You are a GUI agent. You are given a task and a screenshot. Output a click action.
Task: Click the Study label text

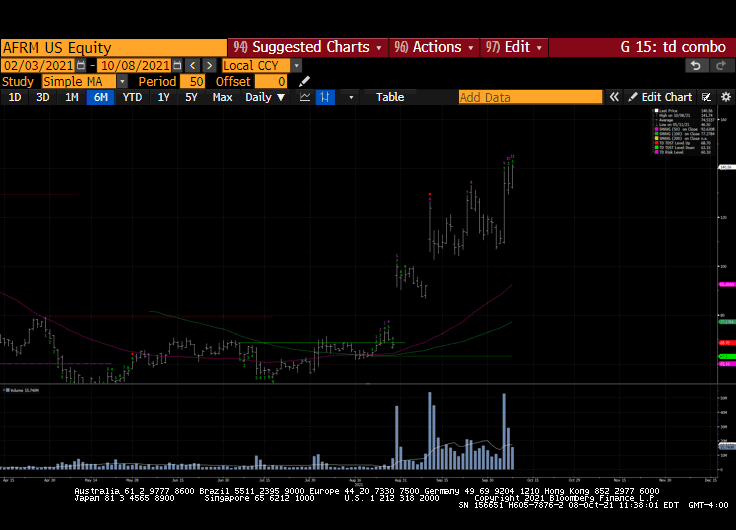(18, 81)
